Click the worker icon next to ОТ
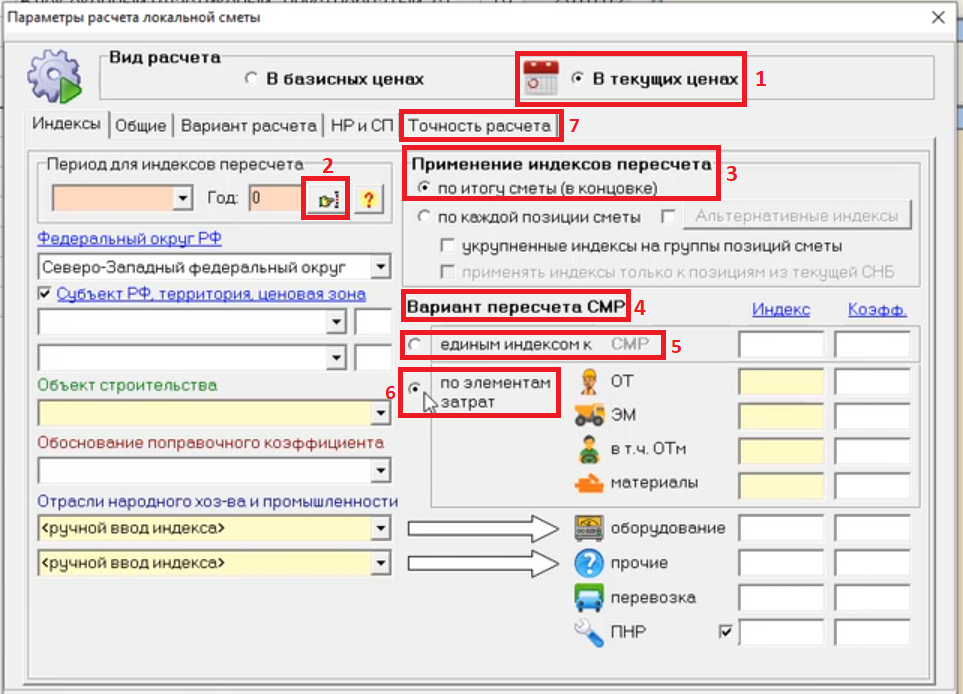 (x=590, y=380)
